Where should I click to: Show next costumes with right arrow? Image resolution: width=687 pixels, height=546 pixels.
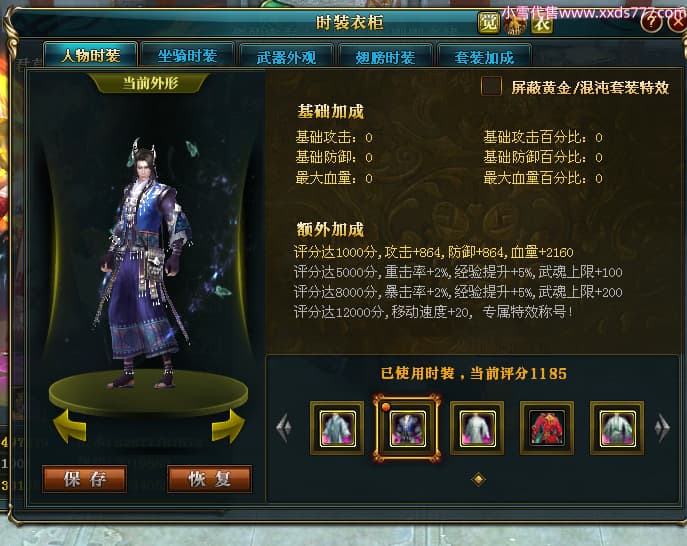point(662,427)
